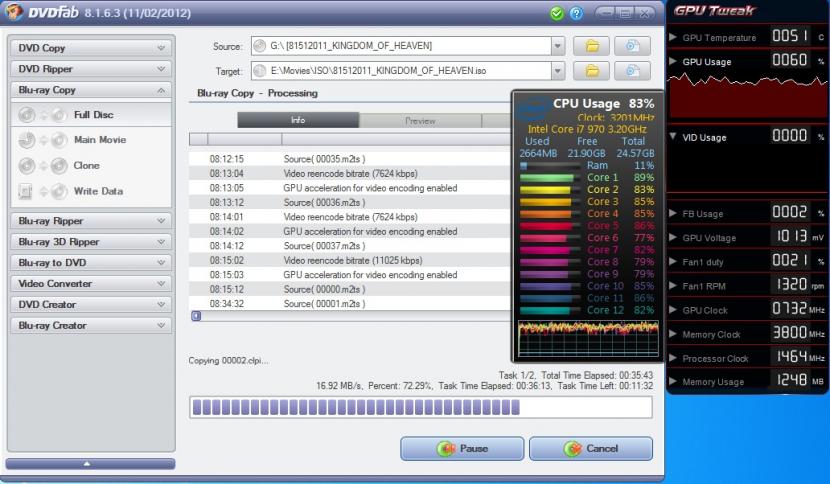Collapse the Blu-ray Copy section

91,90
